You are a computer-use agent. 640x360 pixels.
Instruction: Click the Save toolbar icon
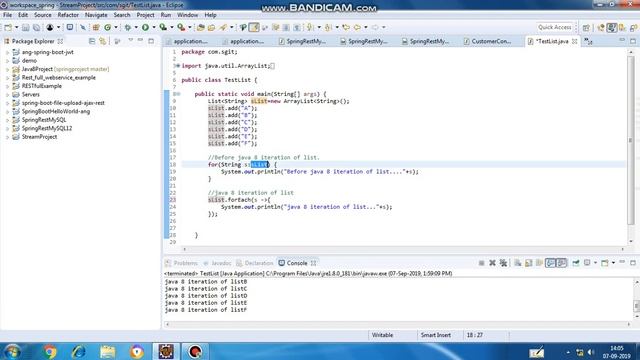[x=25, y=27]
